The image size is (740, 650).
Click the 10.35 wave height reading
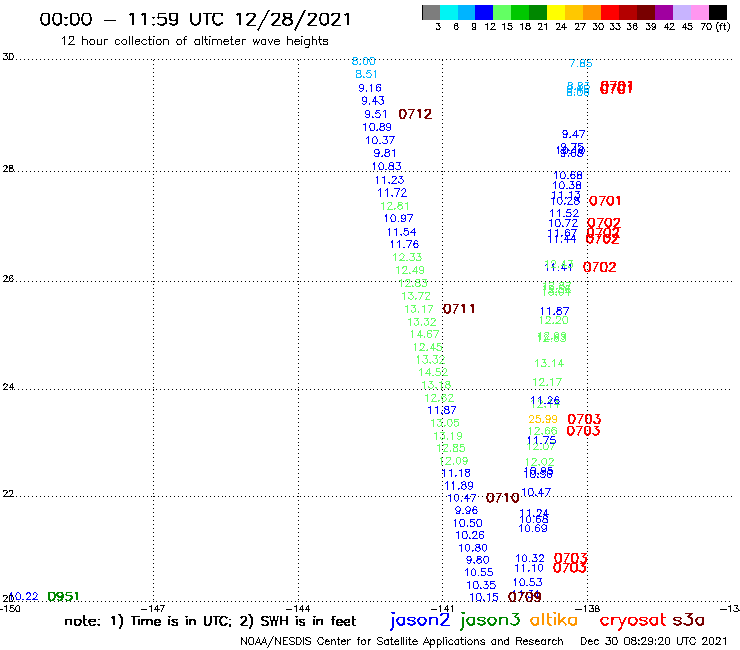pyautogui.click(x=481, y=586)
